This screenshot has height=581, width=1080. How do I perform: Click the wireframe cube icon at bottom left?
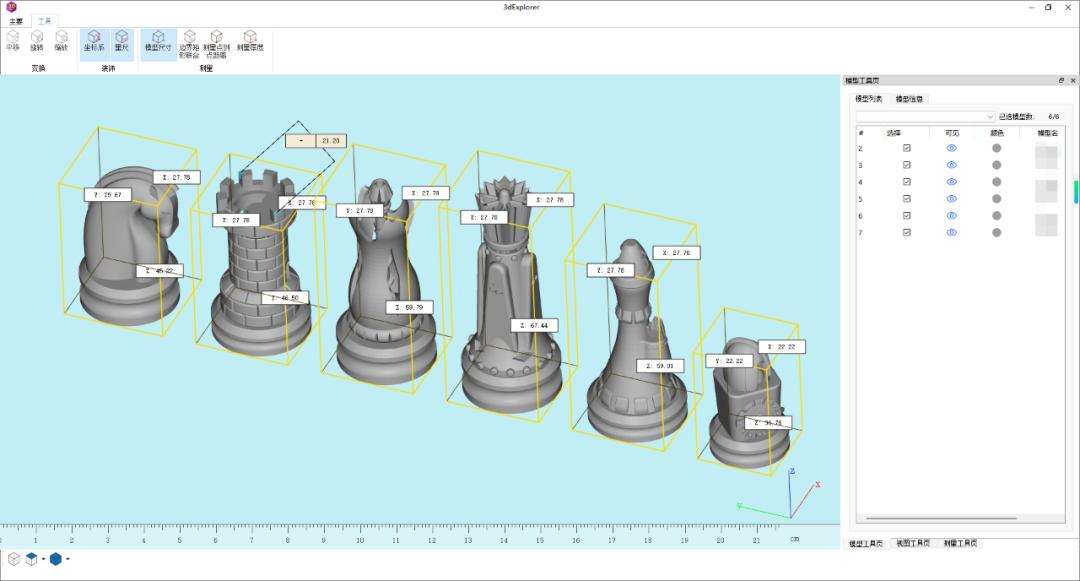[14, 559]
